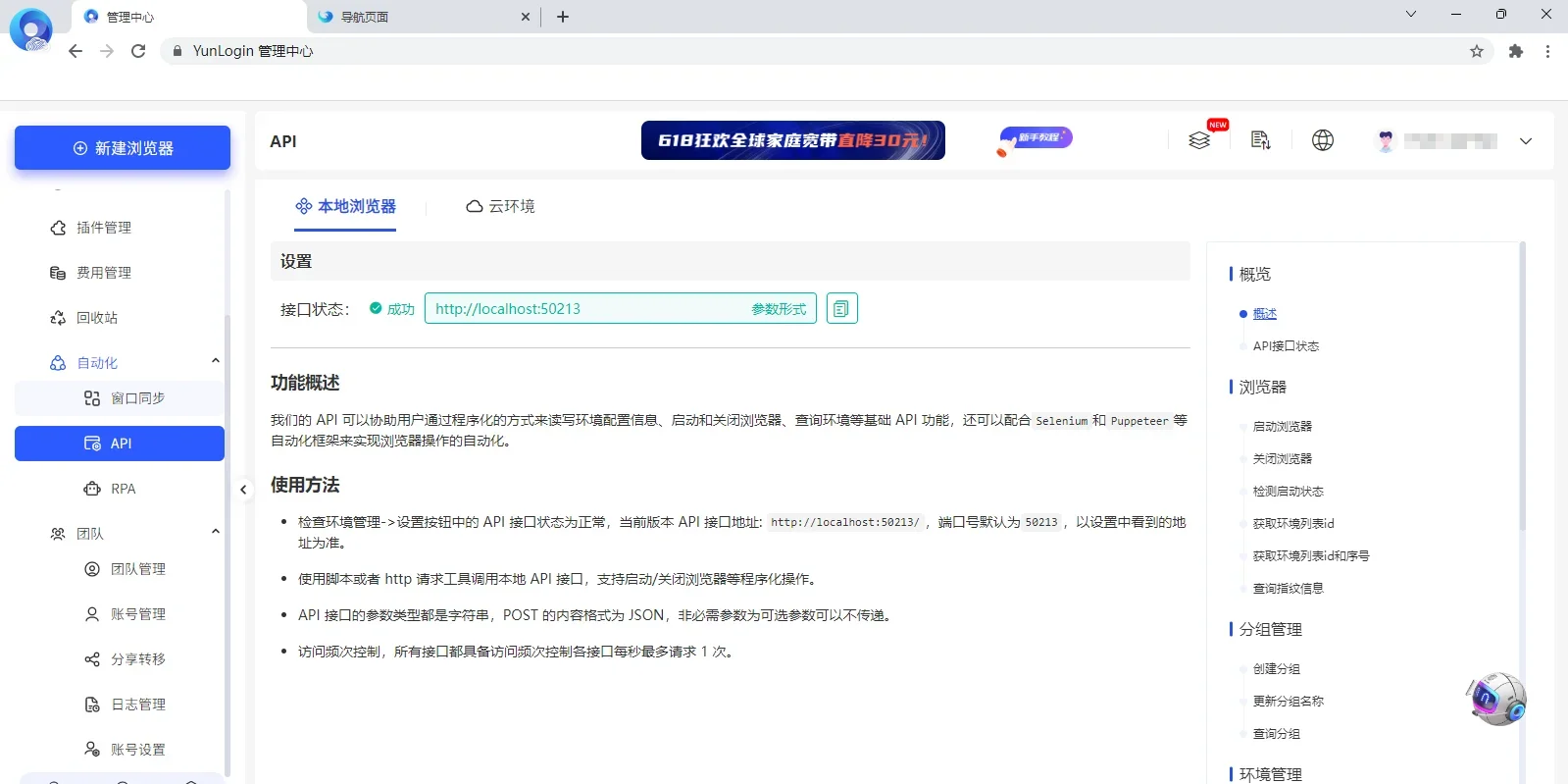Viewport: 1568px width, 784px height.
Task: Open the browser extensions puzzle icon
Action: [1516, 51]
